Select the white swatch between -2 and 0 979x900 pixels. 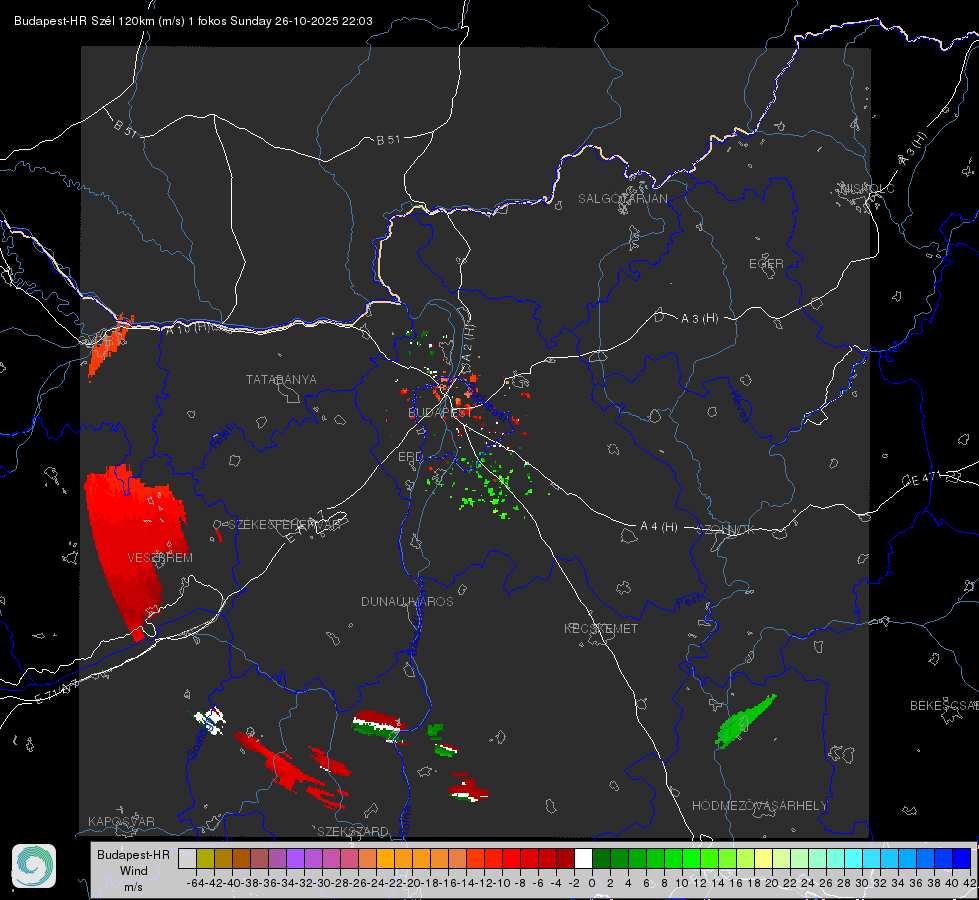click(x=583, y=858)
